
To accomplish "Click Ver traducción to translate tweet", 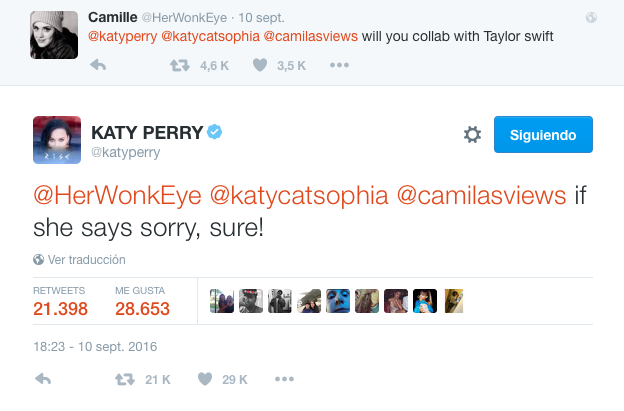I will coord(86,259).
